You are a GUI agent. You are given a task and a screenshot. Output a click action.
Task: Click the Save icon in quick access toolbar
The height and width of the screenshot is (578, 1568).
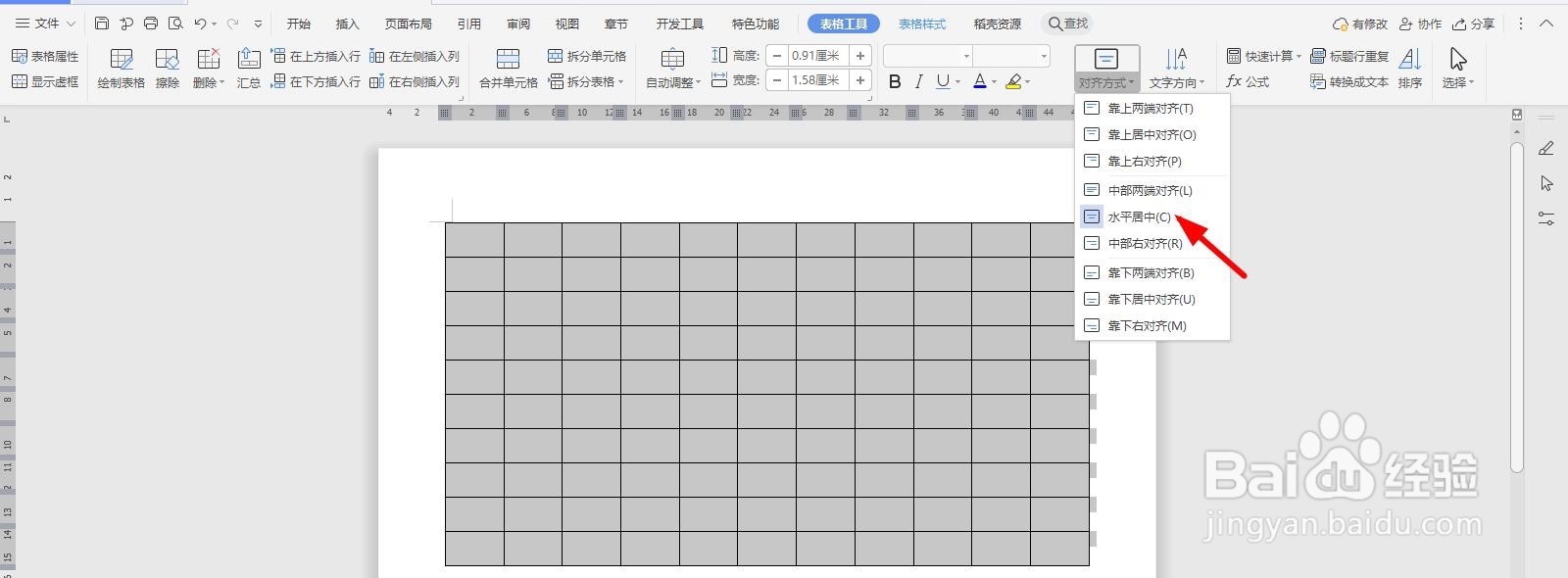pyautogui.click(x=102, y=24)
